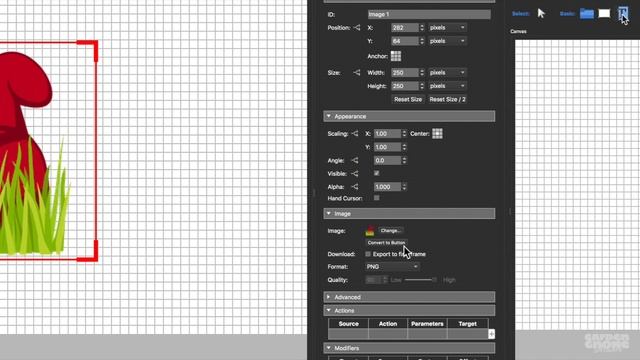Click the Alpha stepper arrows
The height and width of the screenshot is (360, 640).
(404, 187)
